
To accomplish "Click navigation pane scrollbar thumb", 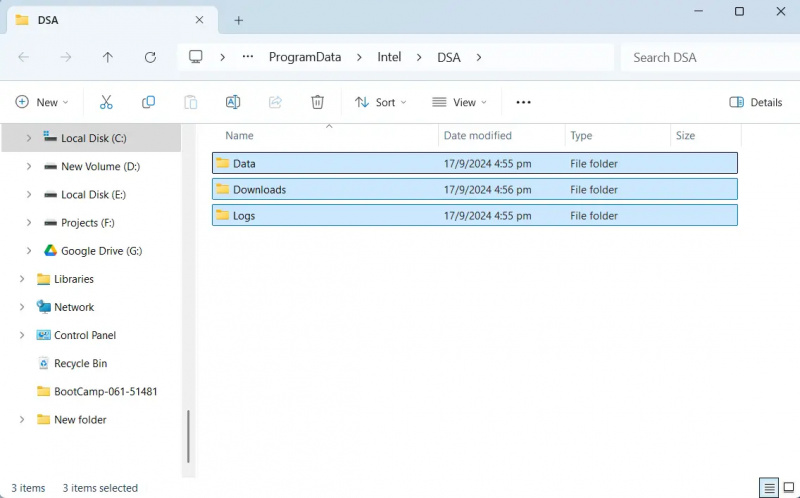I will click(x=188, y=436).
